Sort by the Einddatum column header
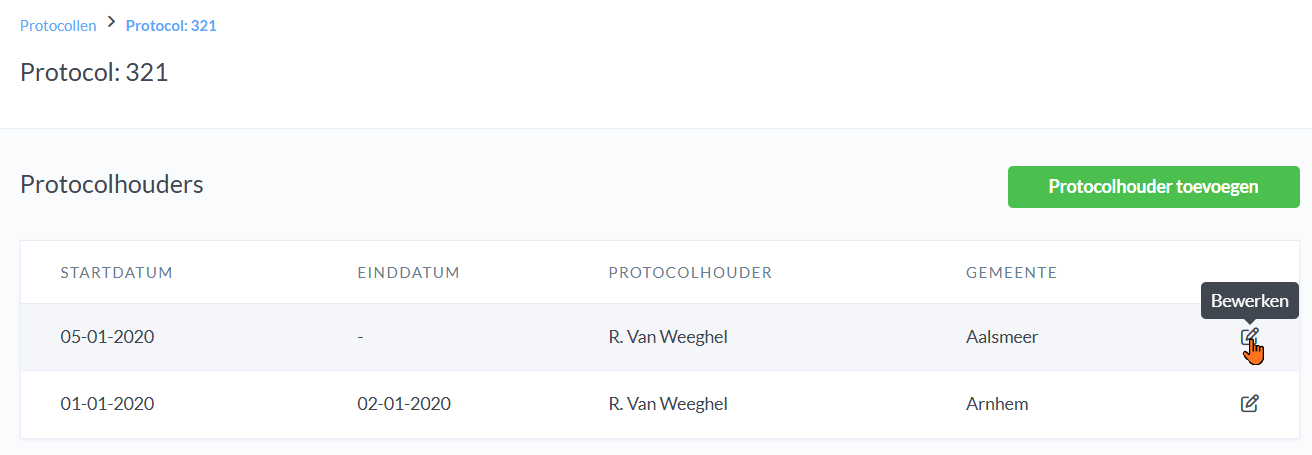The width and height of the screenshot is (1312, 455). pos(408,273)
